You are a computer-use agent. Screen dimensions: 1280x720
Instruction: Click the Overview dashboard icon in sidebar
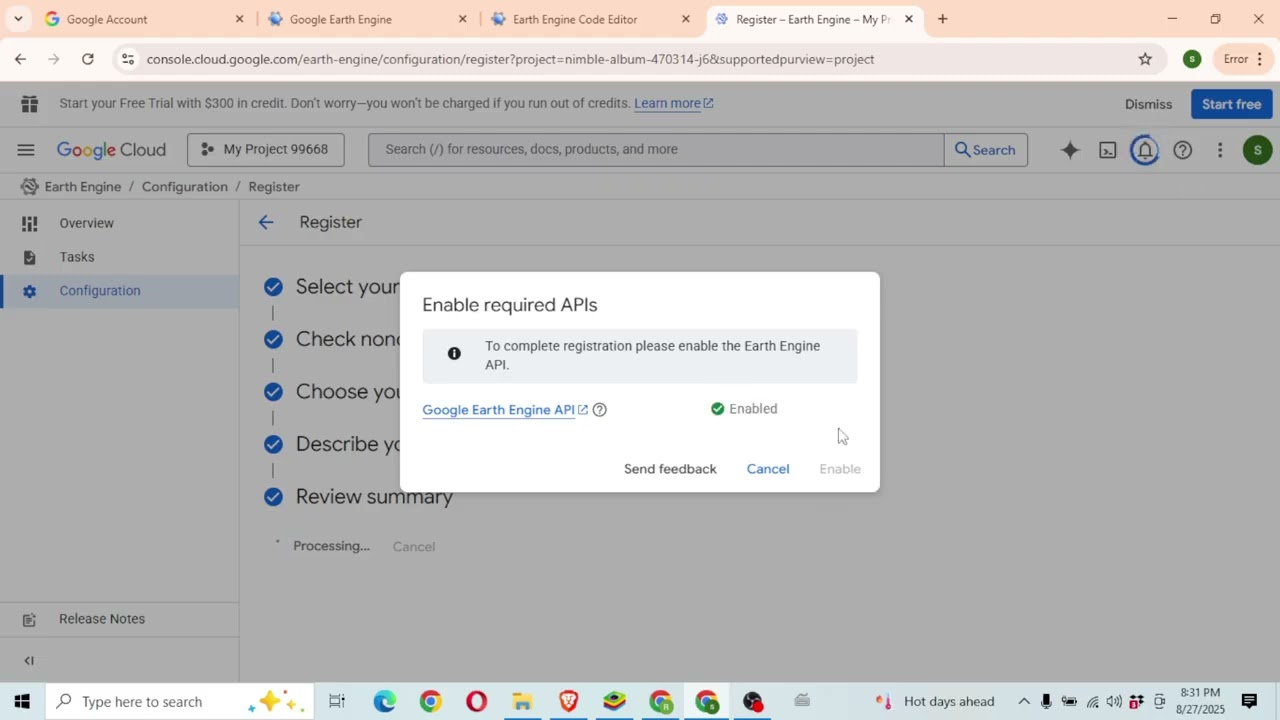(x=30, y=224)
